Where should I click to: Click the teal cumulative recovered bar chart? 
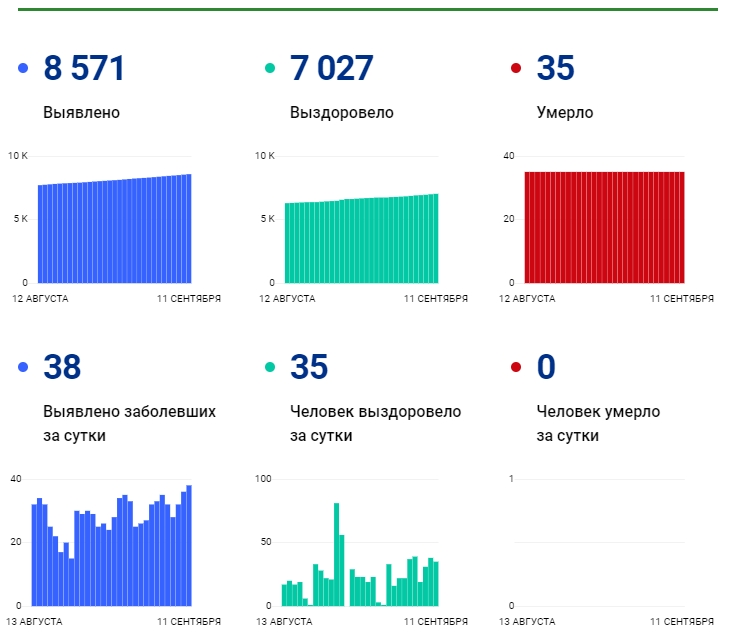click(361, 238)
